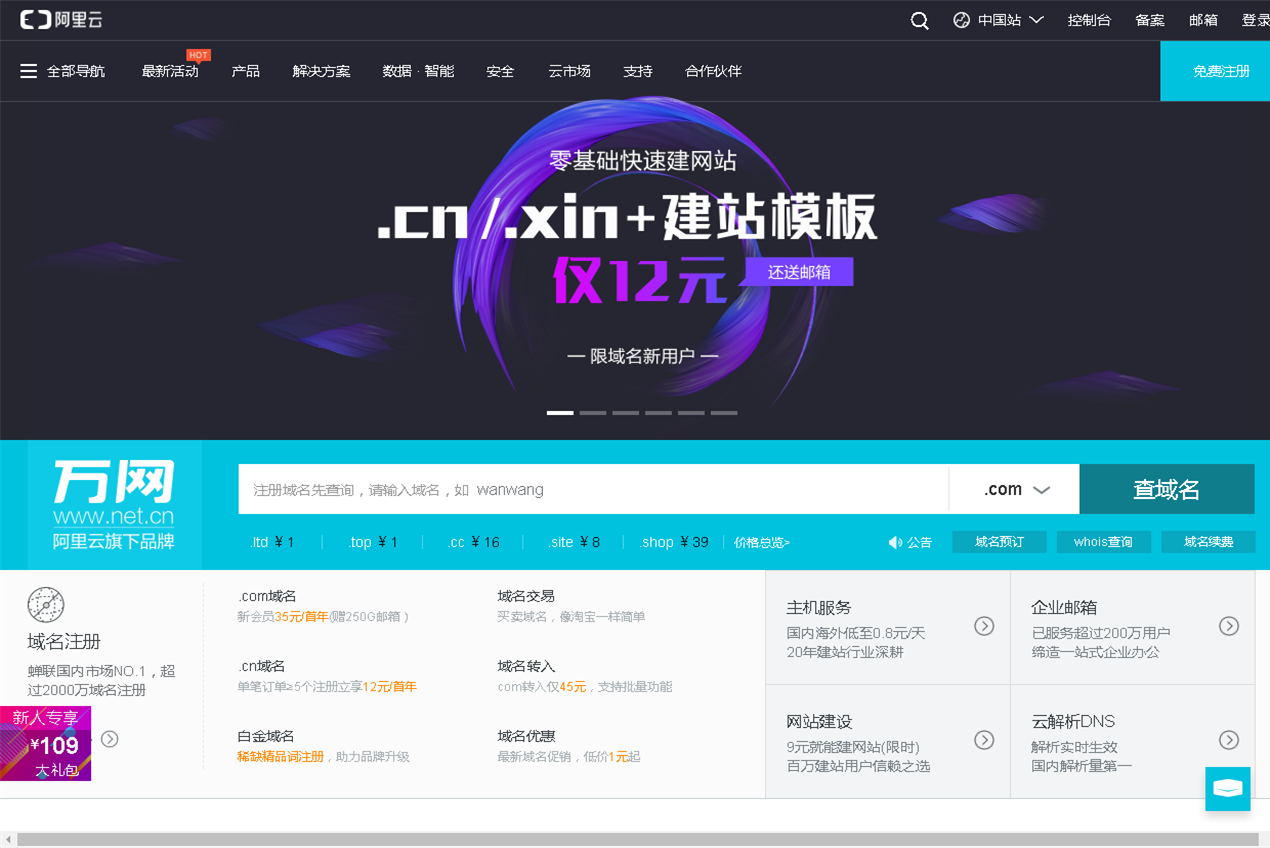
Task: Click the 免费注册 button
Action: (1215, 71)
